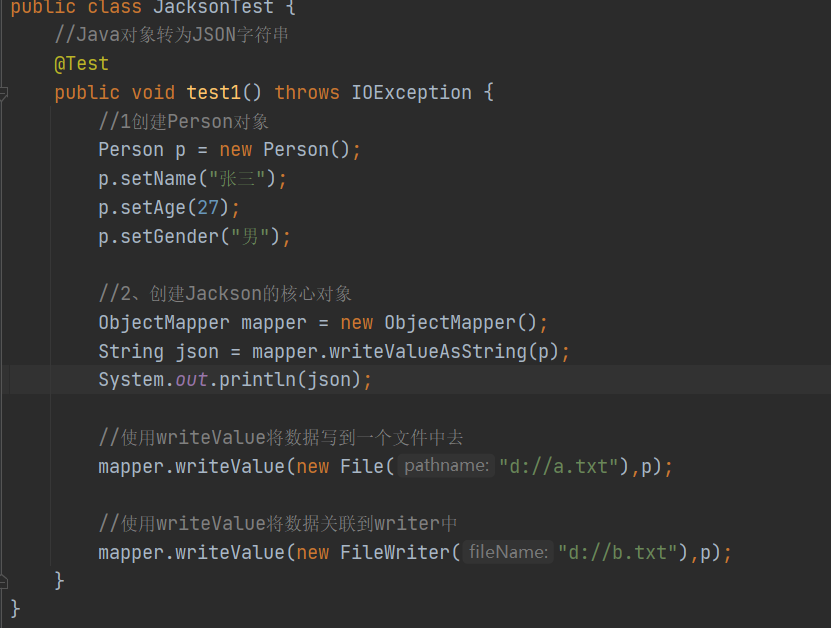Click the string "男" in setGender
Screen dimensions: 831x628
[251, 236]
